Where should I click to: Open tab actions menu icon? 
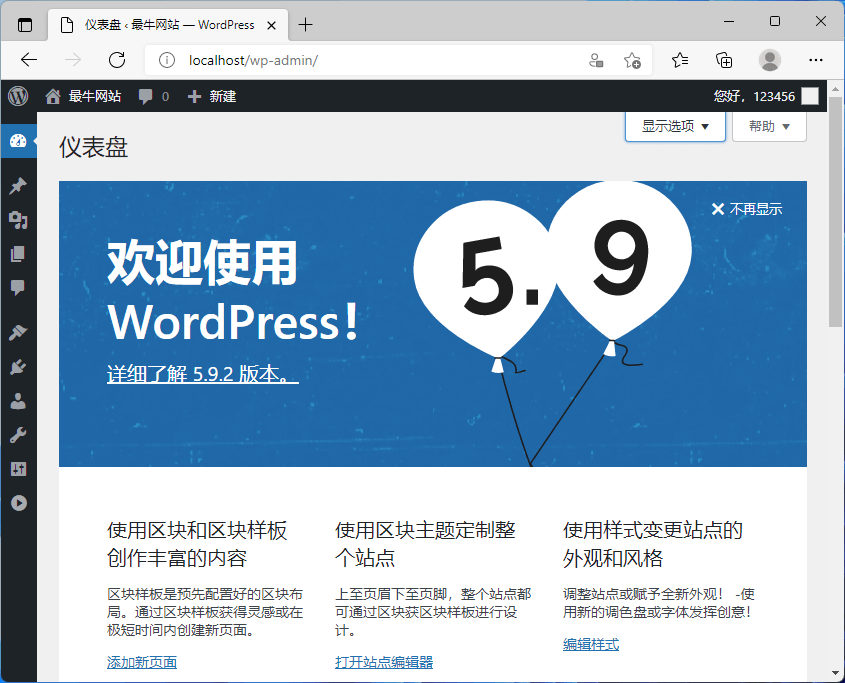coord(25,25)
